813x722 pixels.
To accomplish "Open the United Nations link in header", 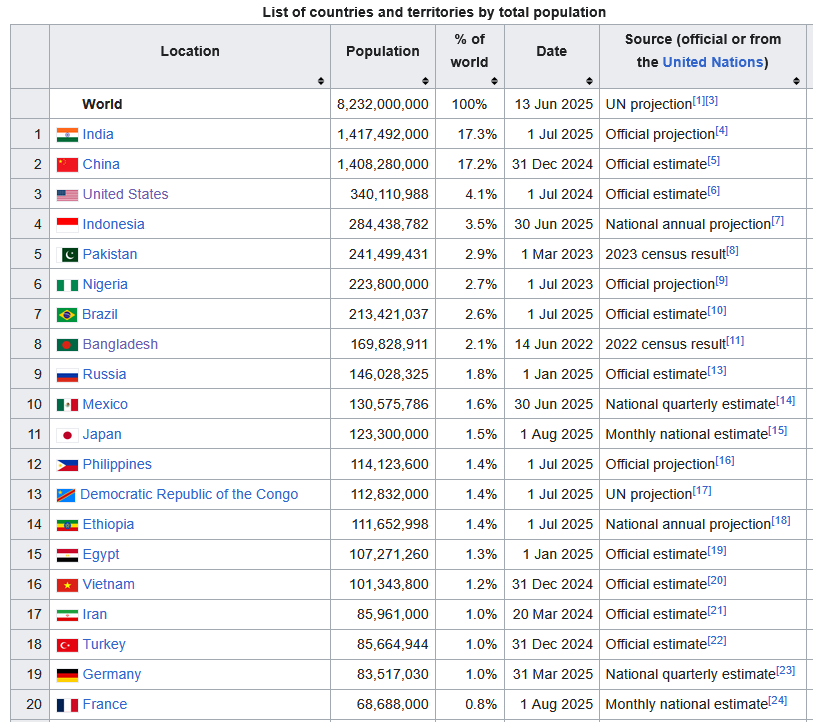I will [713, 62].
